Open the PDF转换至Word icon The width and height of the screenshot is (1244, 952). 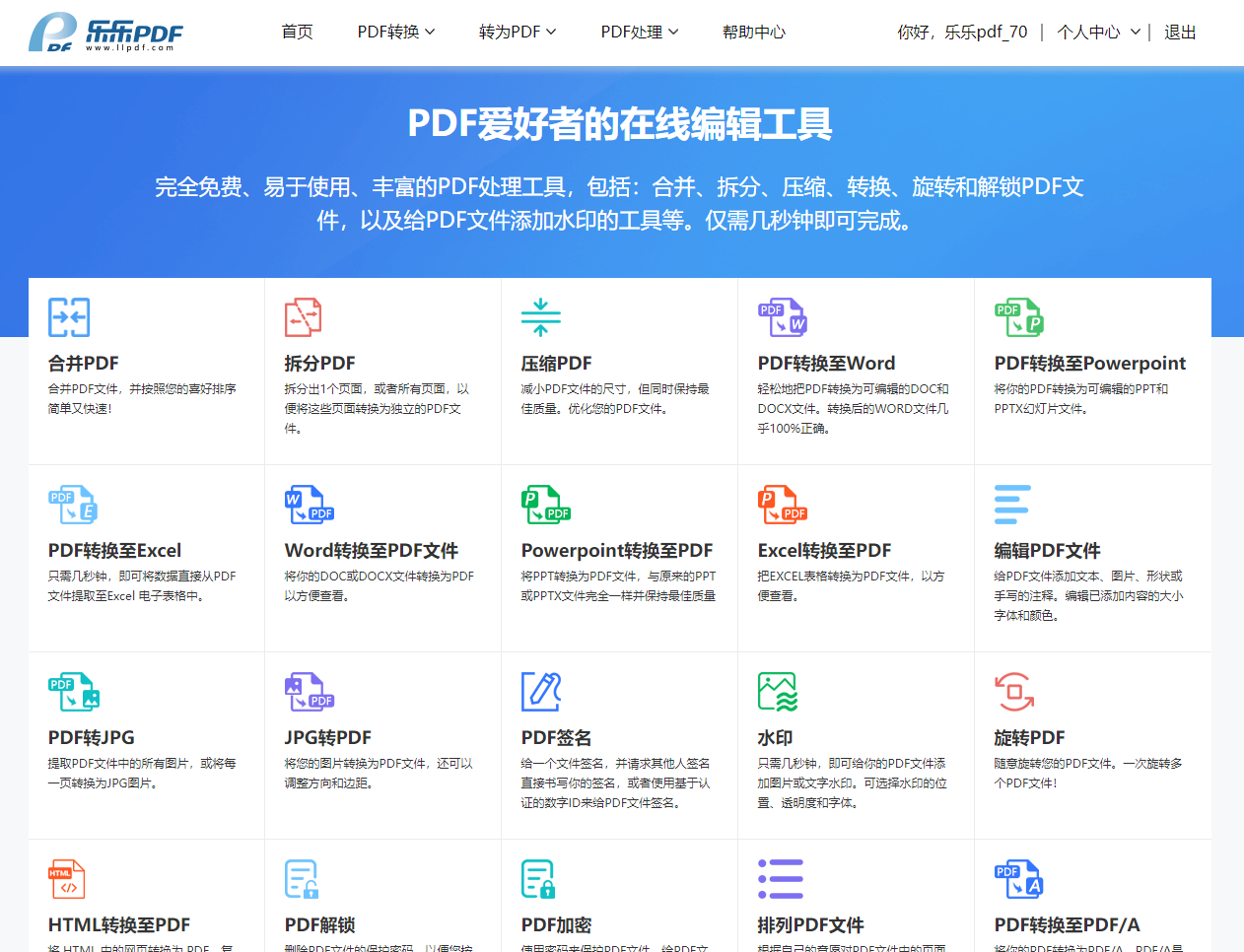pos(783,317)
